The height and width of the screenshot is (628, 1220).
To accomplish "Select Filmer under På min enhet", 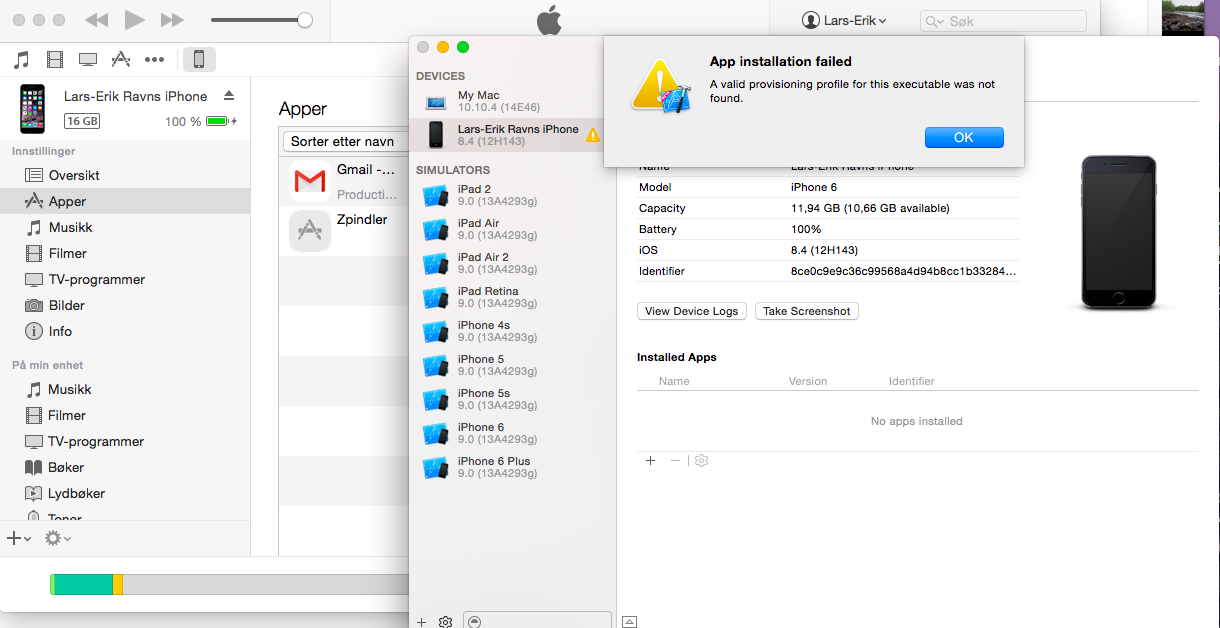I will [125, 415].
